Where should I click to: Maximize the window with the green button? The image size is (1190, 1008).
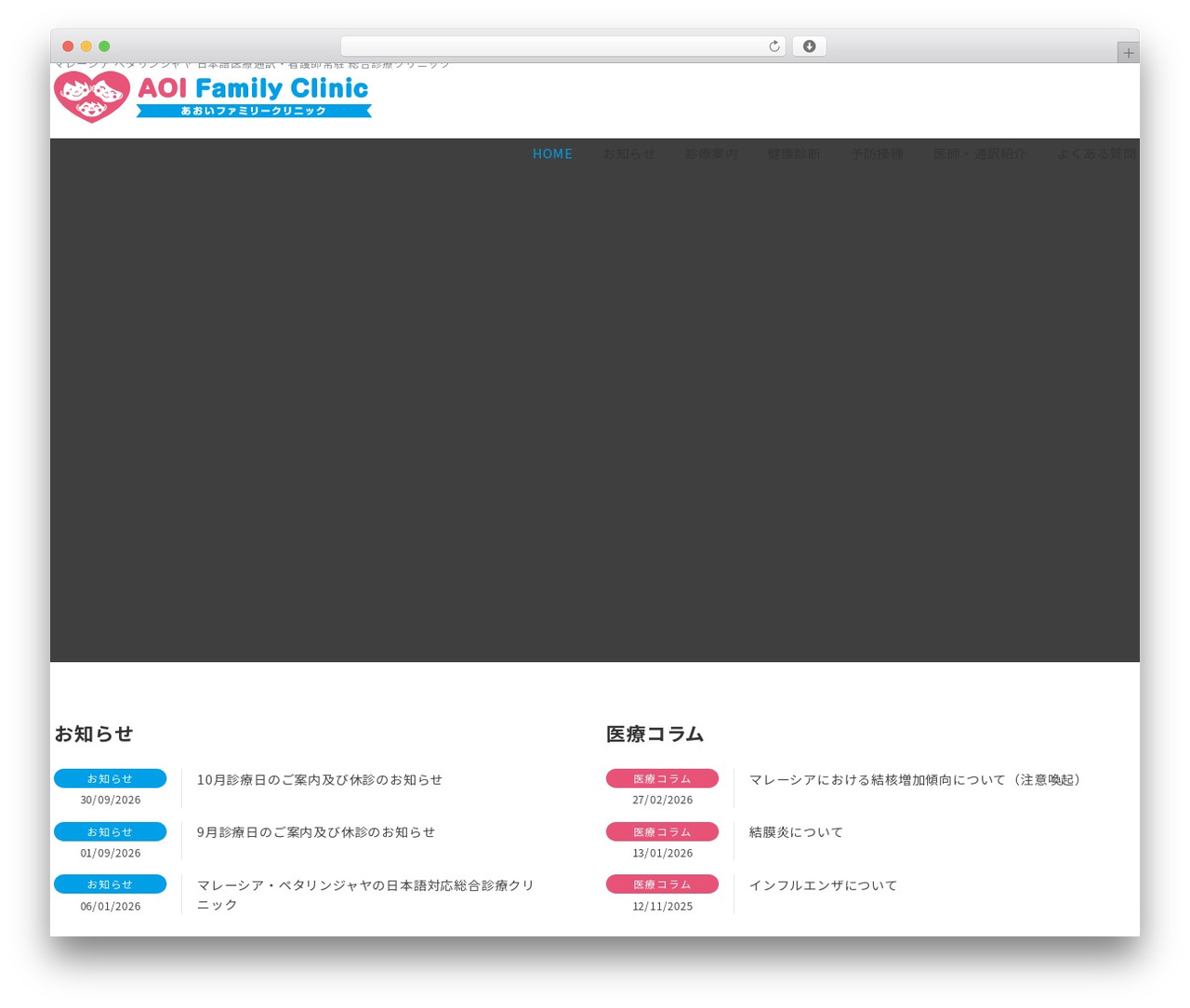104,46
